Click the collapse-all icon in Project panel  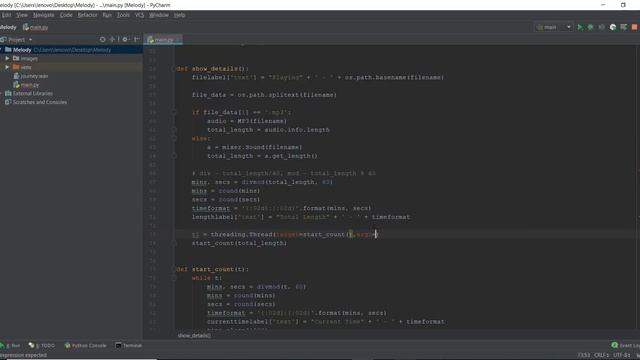(112, 40)
